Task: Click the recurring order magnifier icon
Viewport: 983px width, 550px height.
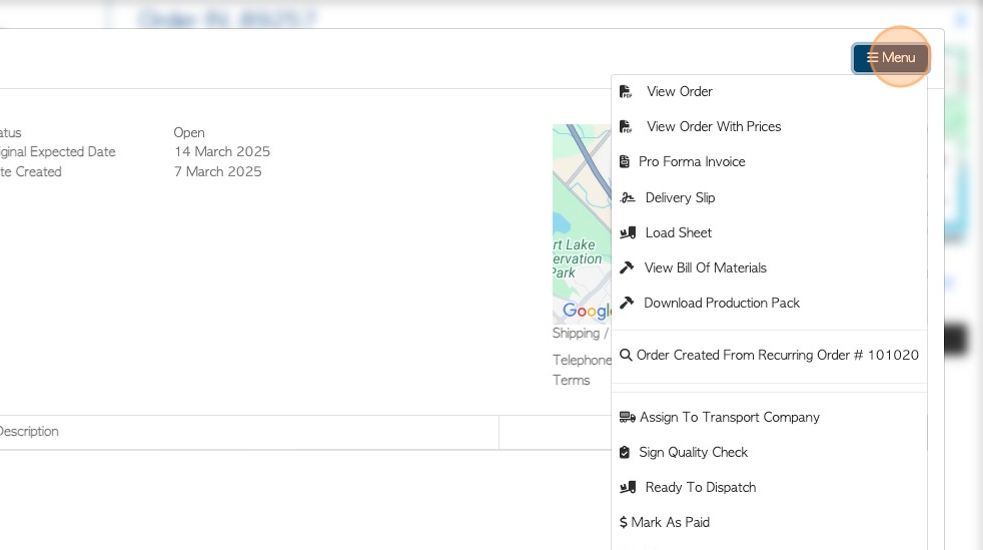Action: [626, 355]
